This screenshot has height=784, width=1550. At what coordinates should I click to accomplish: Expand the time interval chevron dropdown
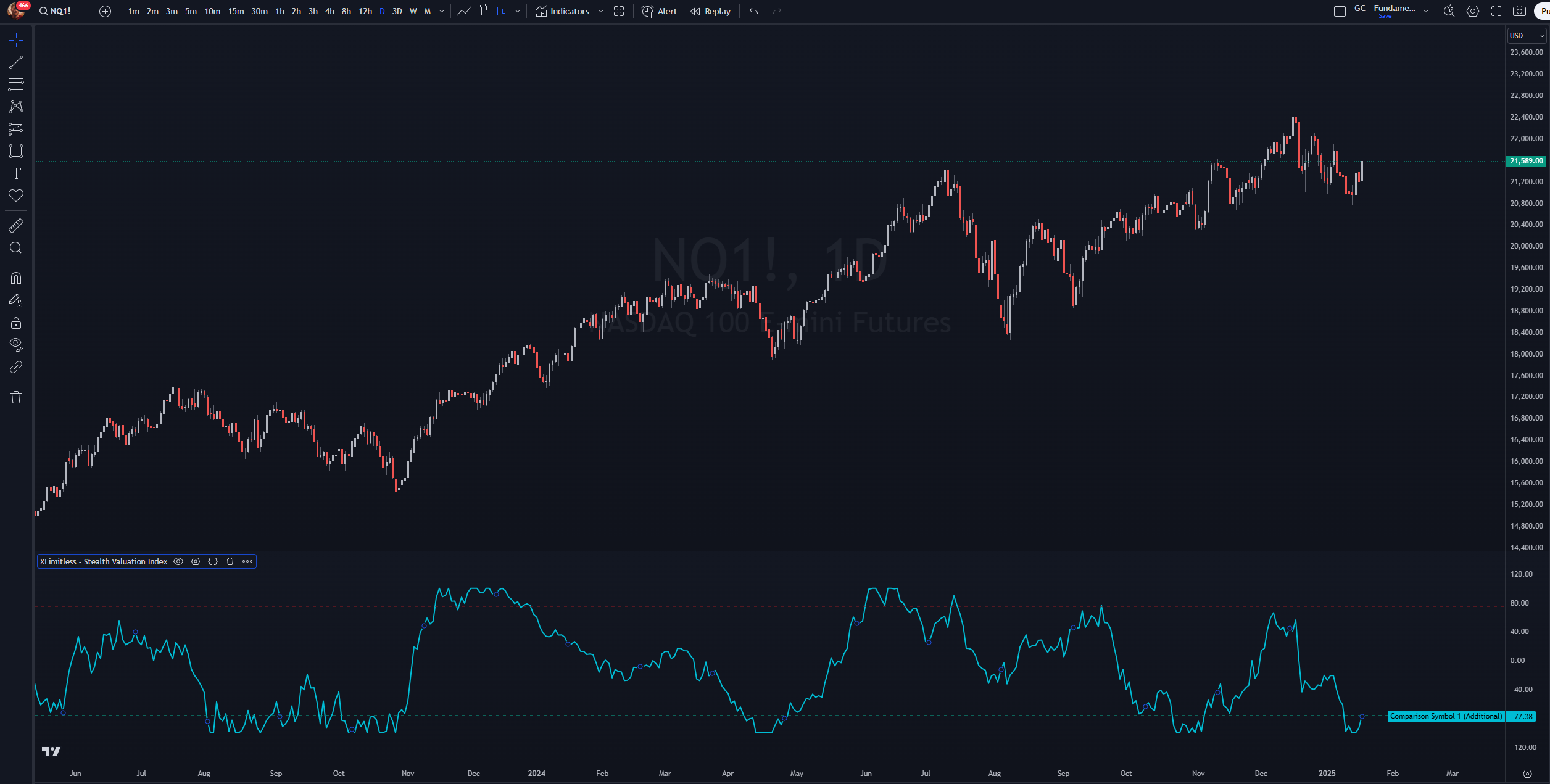click(x=442, y=11)
